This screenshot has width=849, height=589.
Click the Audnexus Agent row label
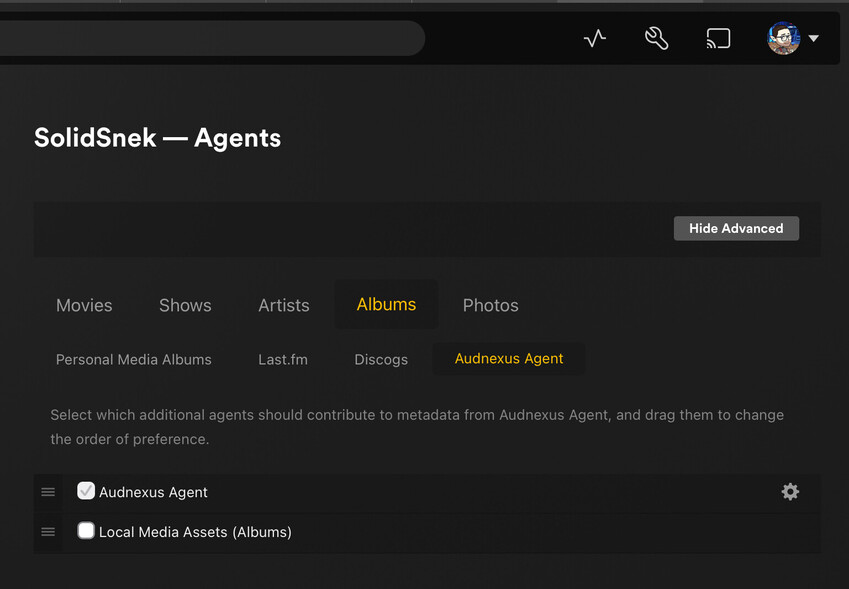pyautogui.click(x=153, y=492)
